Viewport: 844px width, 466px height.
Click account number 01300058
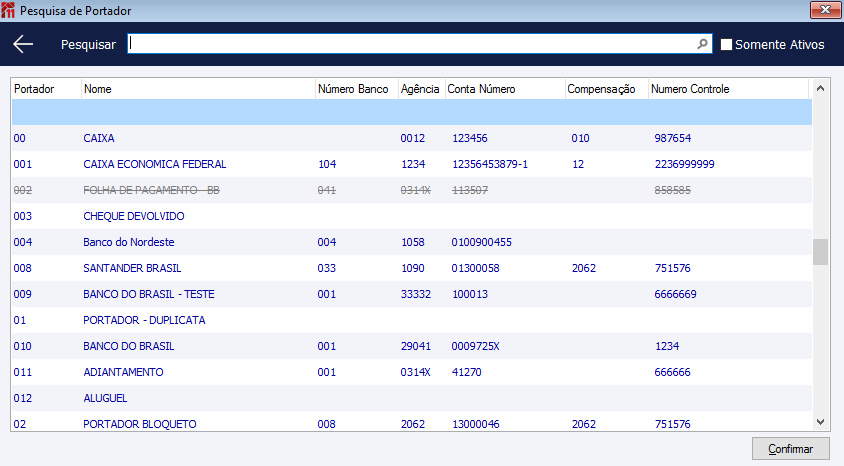tap(475, 268)
